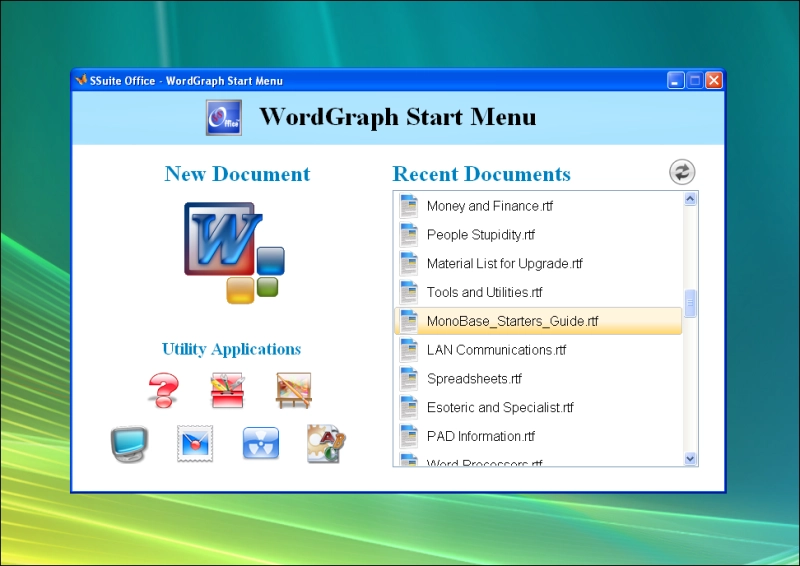Click the scroll down arrow of recent list

click(690, 459)
